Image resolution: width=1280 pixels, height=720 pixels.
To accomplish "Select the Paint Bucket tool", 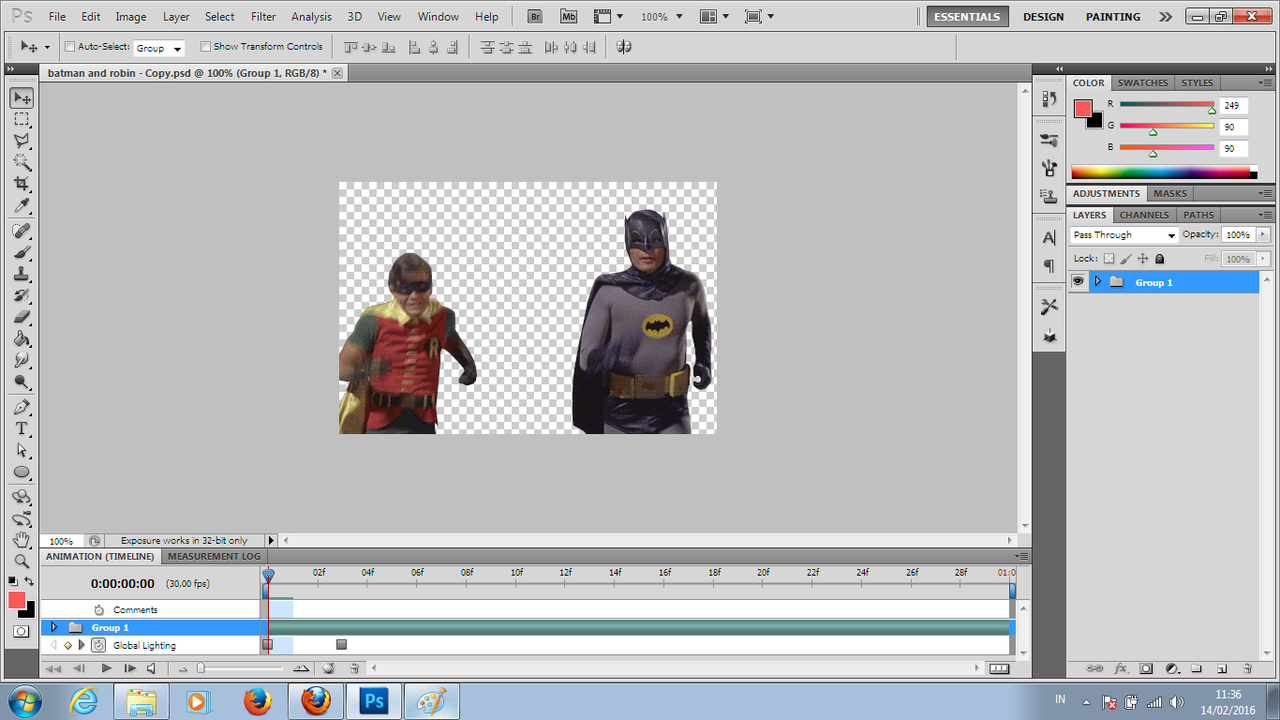I will point(22,338).
